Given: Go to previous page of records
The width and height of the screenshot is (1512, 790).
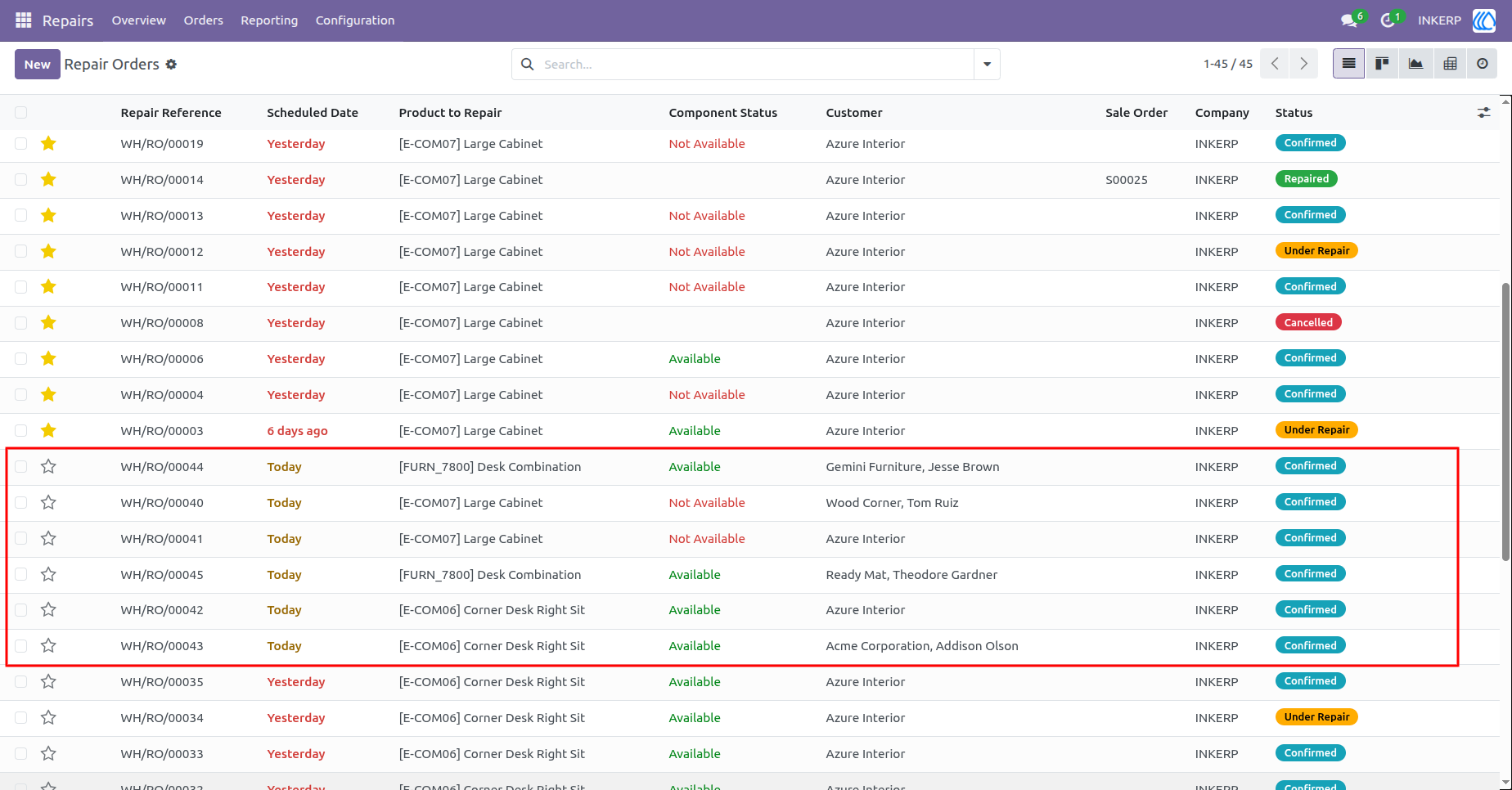Looking at the screenshot, I should pyautogui.click(x=1275, y=64).
